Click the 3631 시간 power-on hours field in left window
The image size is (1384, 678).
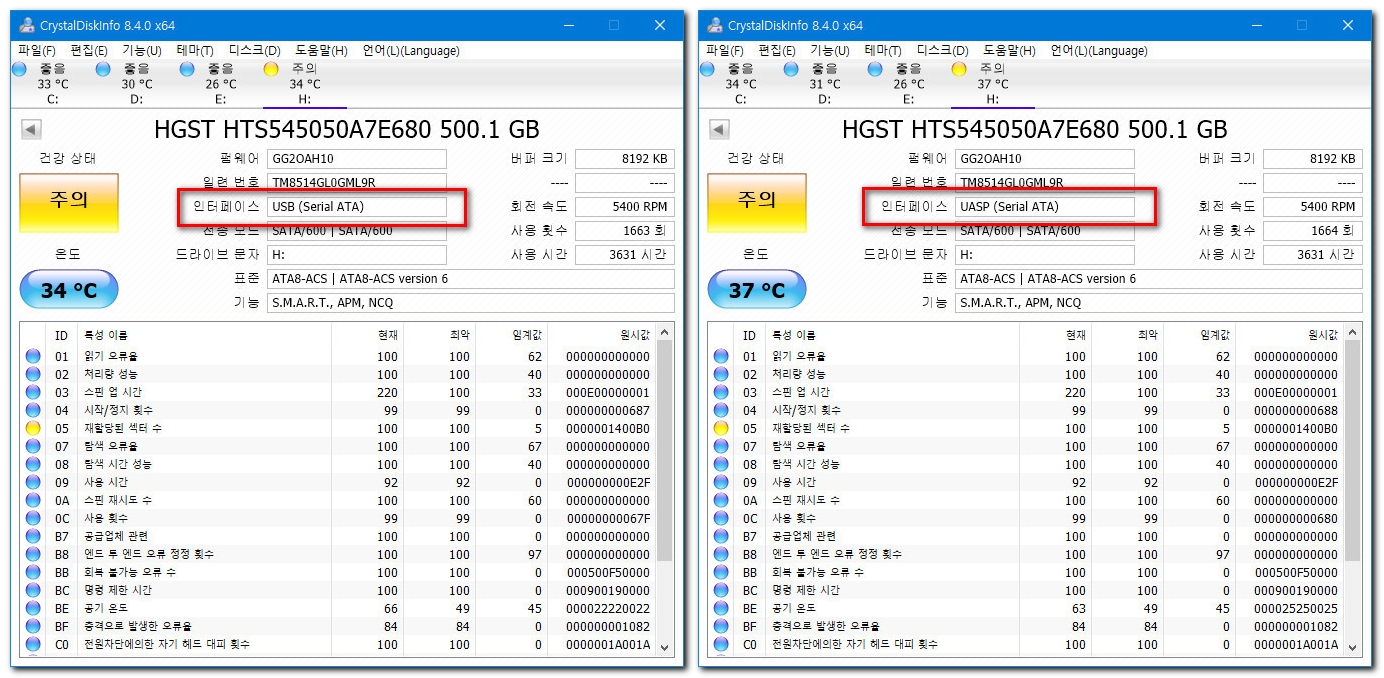625,255
